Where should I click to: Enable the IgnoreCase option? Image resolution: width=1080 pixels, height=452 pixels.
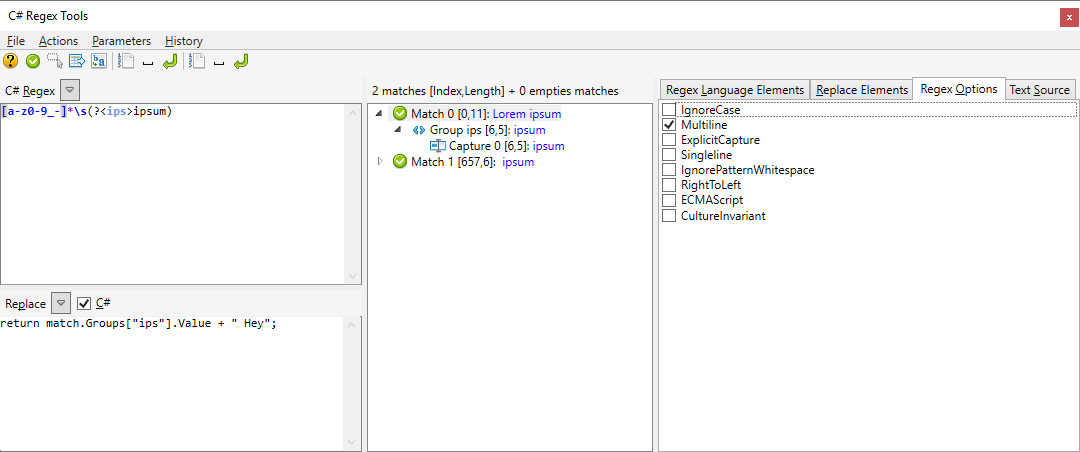pos(668,110)
